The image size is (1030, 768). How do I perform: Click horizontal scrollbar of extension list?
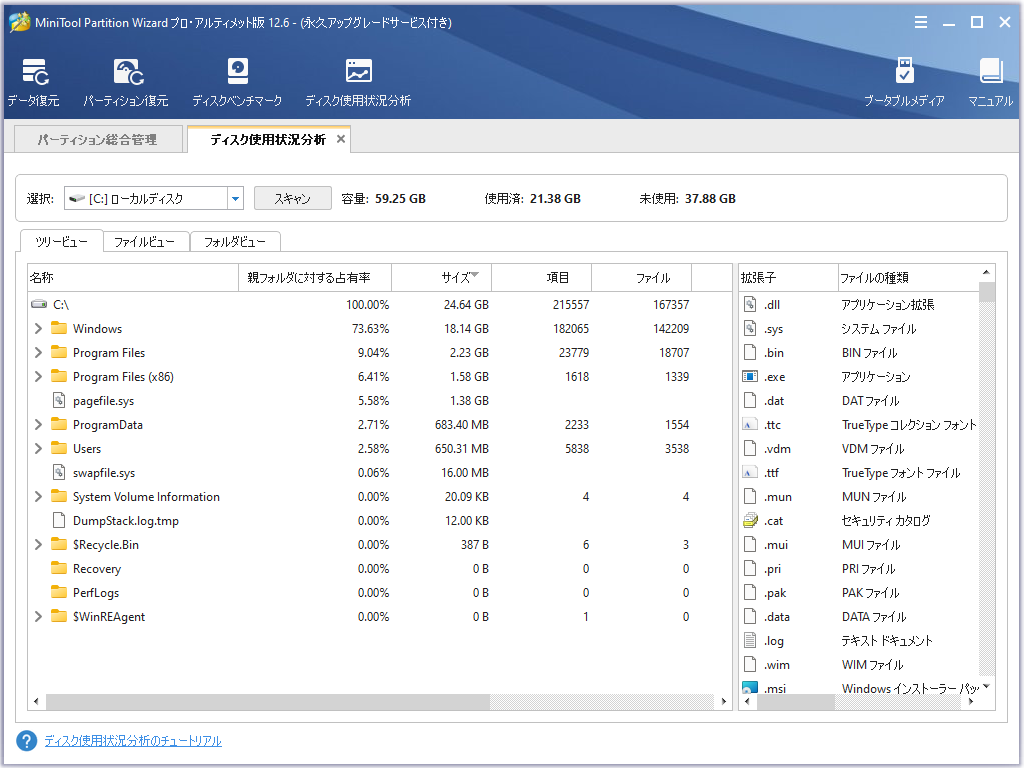[x=795, y=702]
